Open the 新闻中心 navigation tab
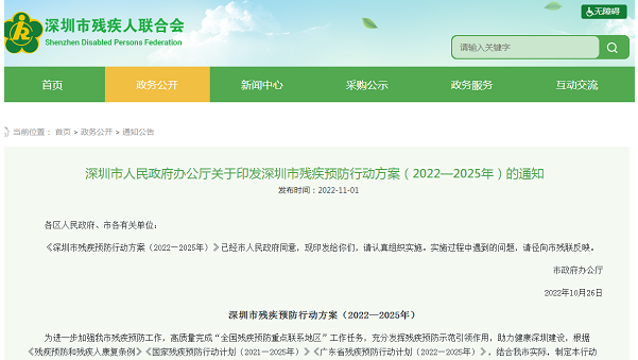Viewport: 638px width, 360px height. 262,85
